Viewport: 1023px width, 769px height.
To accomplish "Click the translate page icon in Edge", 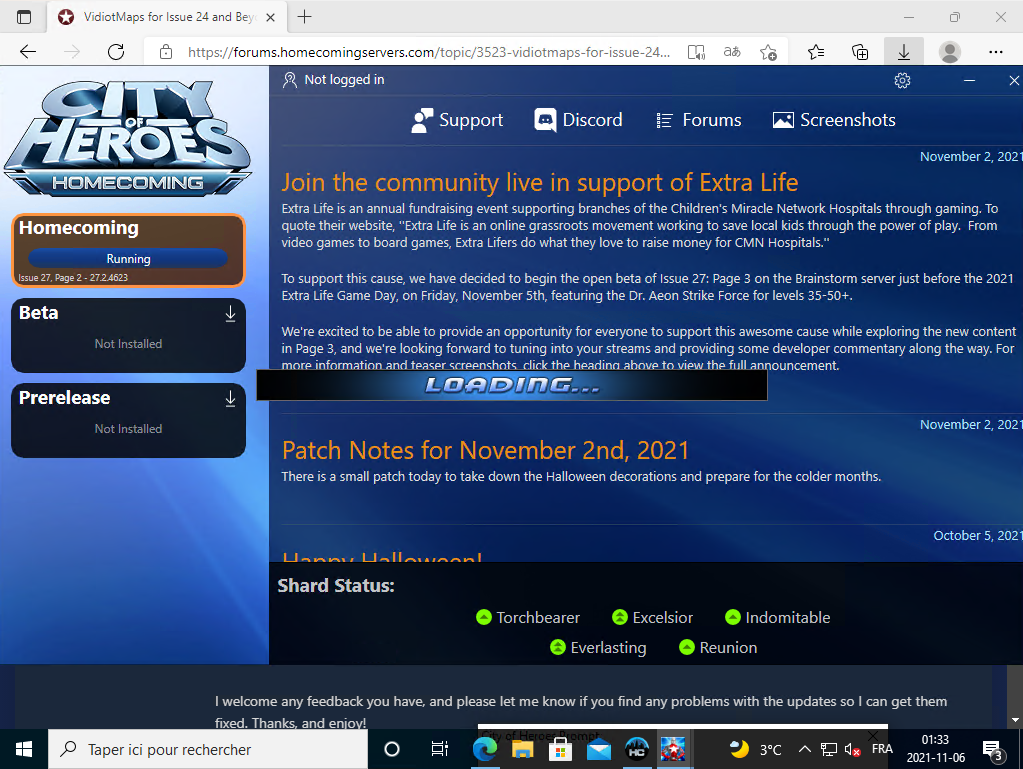I will point(732,52).
